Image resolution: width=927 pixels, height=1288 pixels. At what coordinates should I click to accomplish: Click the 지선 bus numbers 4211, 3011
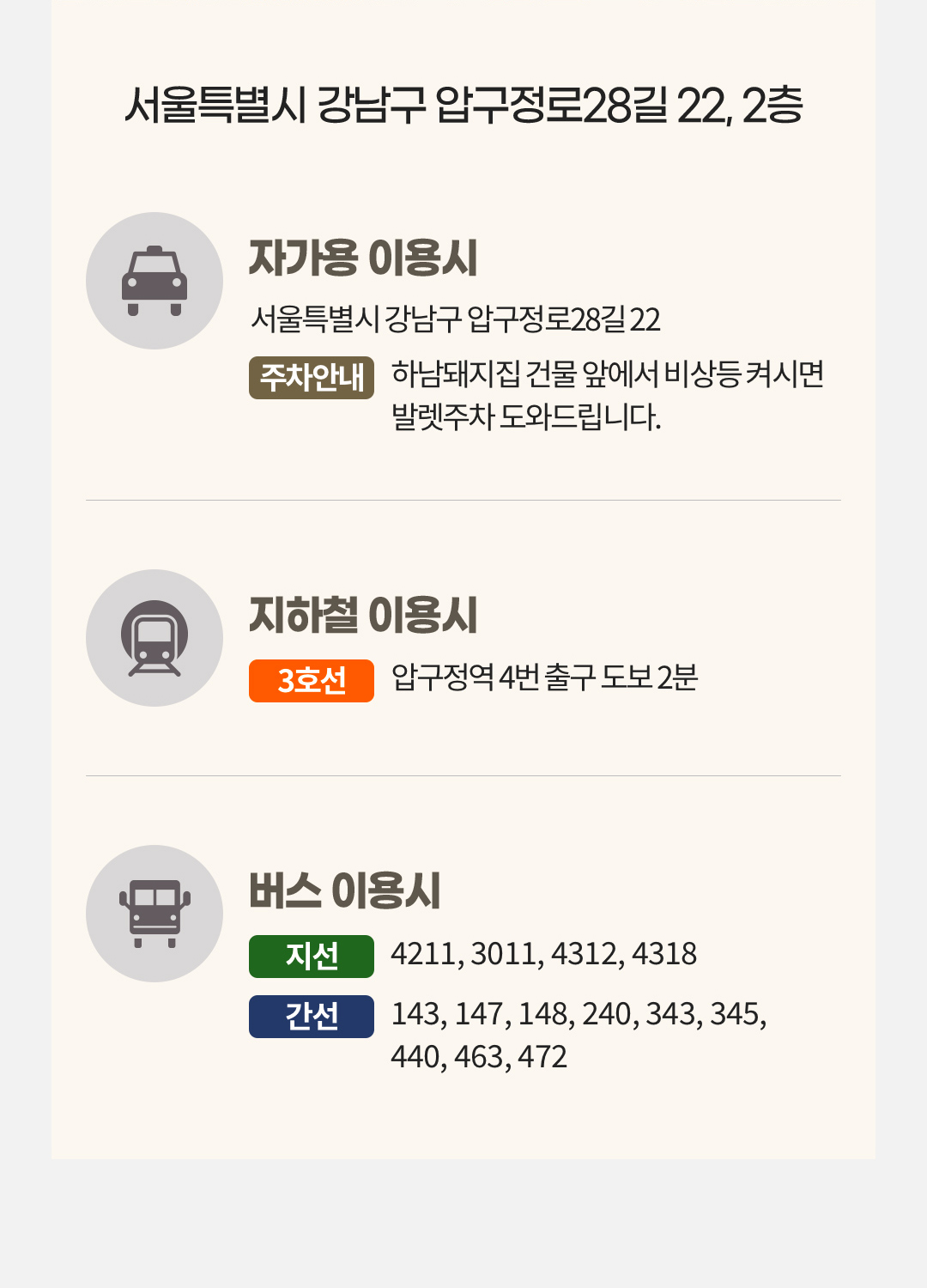(x=544, y=954)
